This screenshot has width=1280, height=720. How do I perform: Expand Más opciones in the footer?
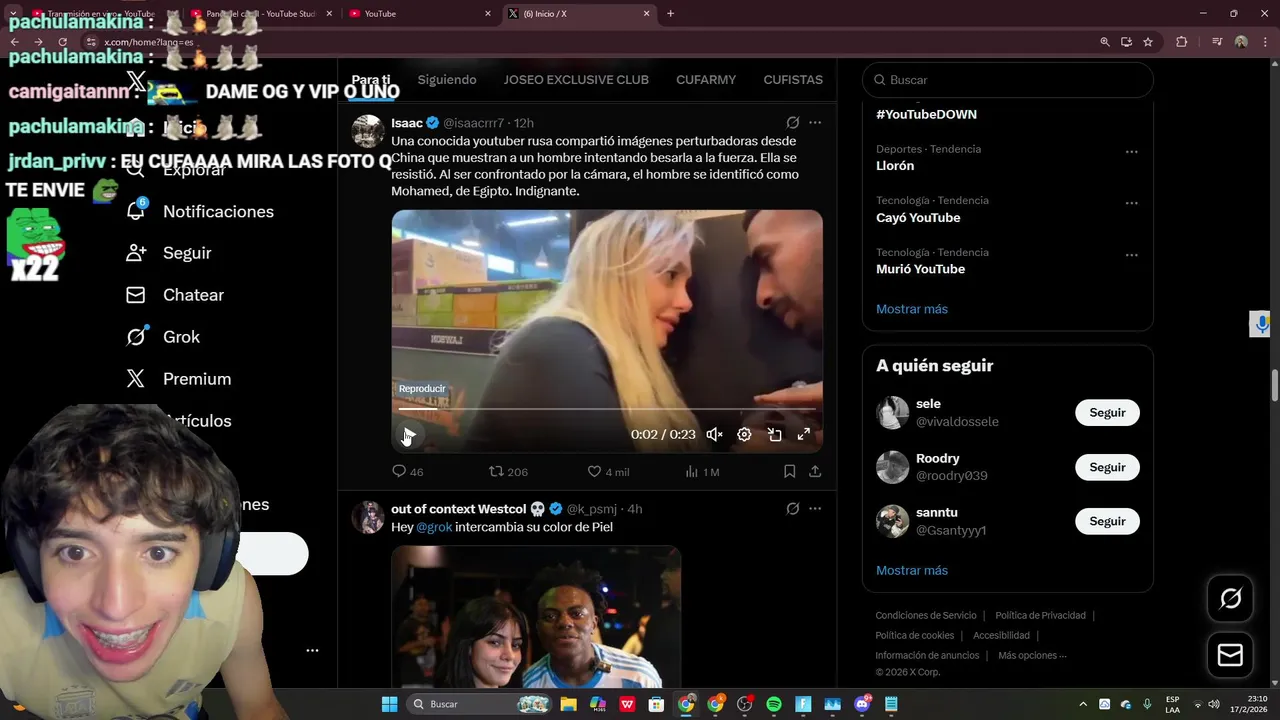1032,655
